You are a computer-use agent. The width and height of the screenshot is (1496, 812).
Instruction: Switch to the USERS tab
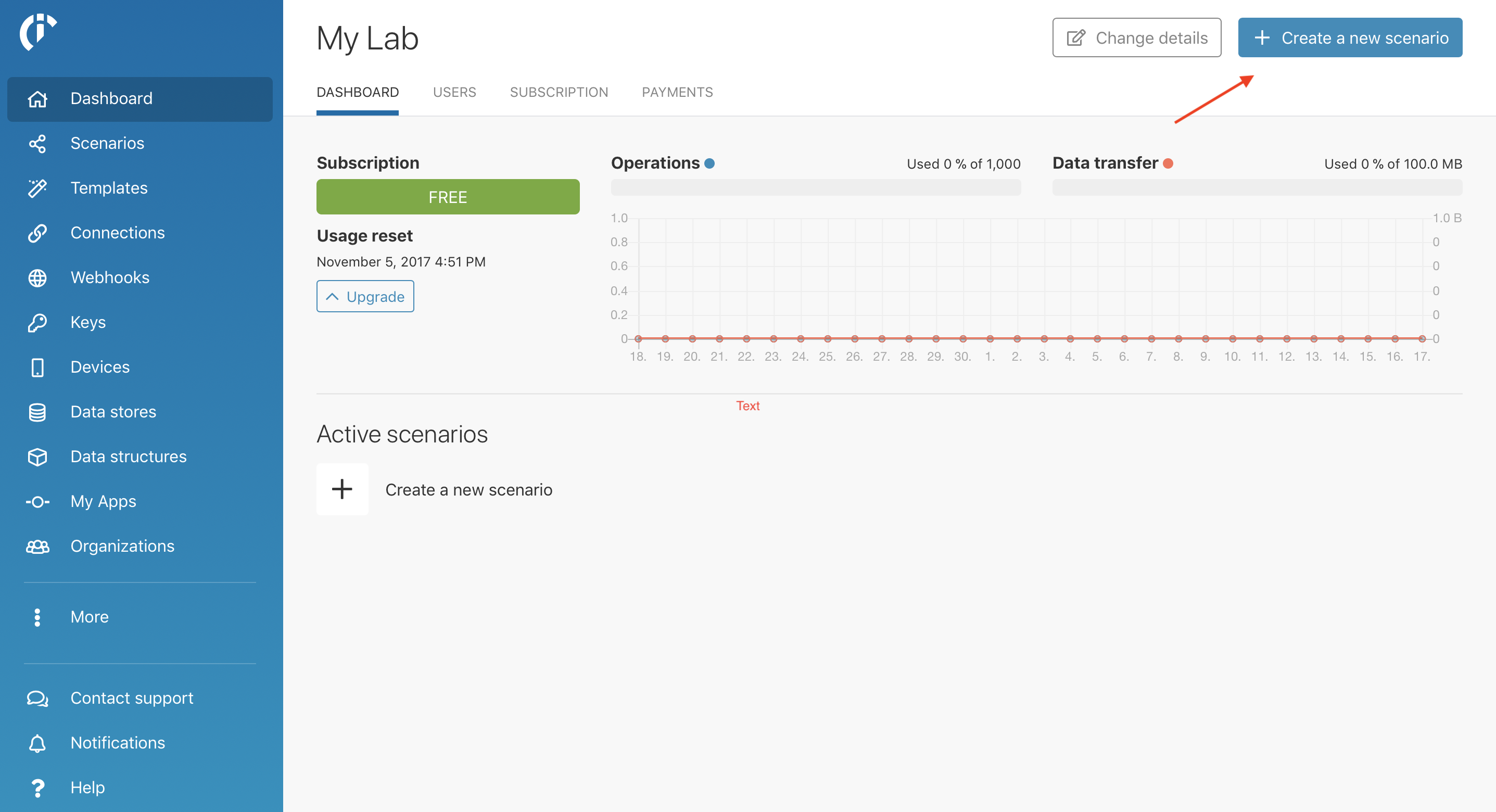click(454, 92)
